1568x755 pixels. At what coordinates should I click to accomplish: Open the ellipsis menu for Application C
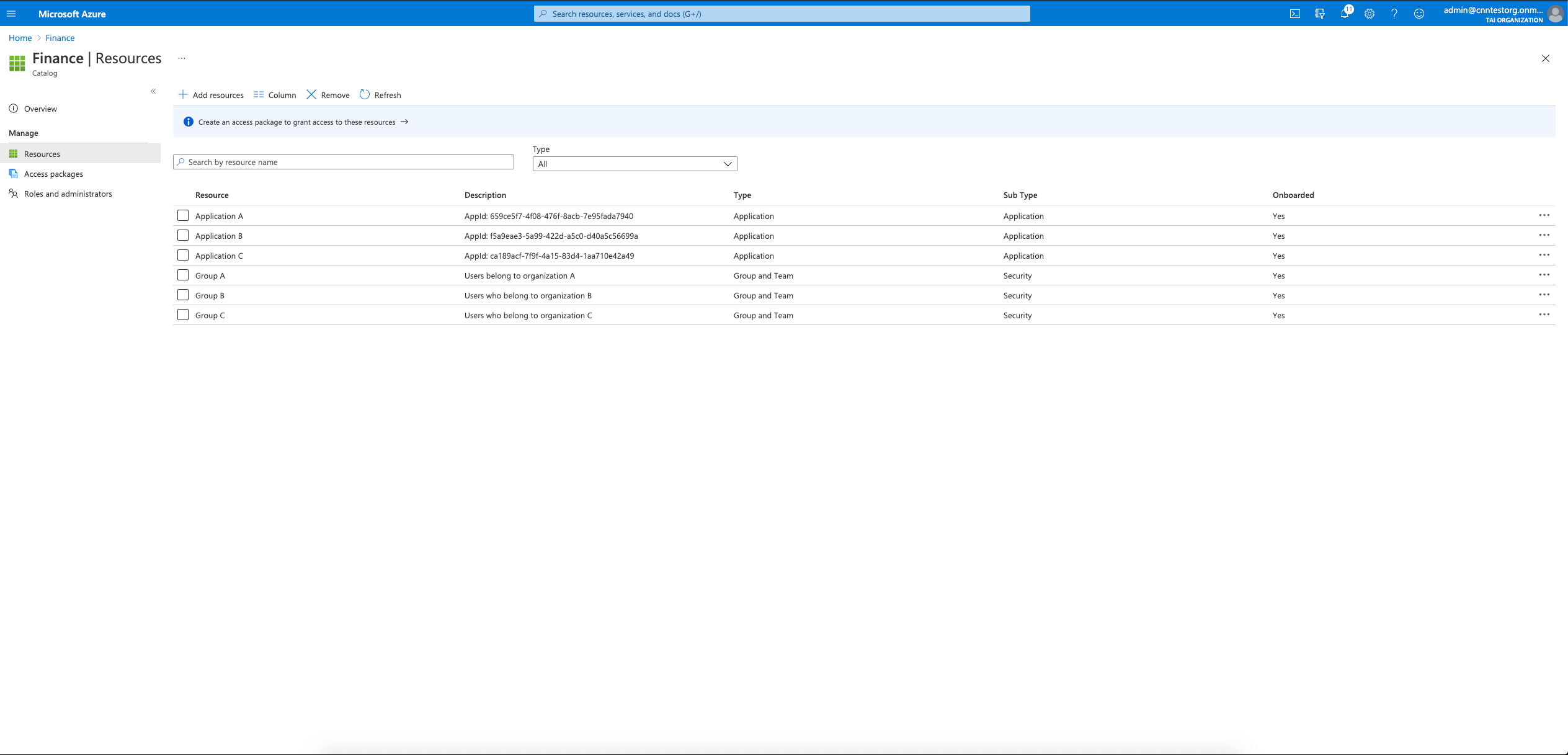[1544, 254]
